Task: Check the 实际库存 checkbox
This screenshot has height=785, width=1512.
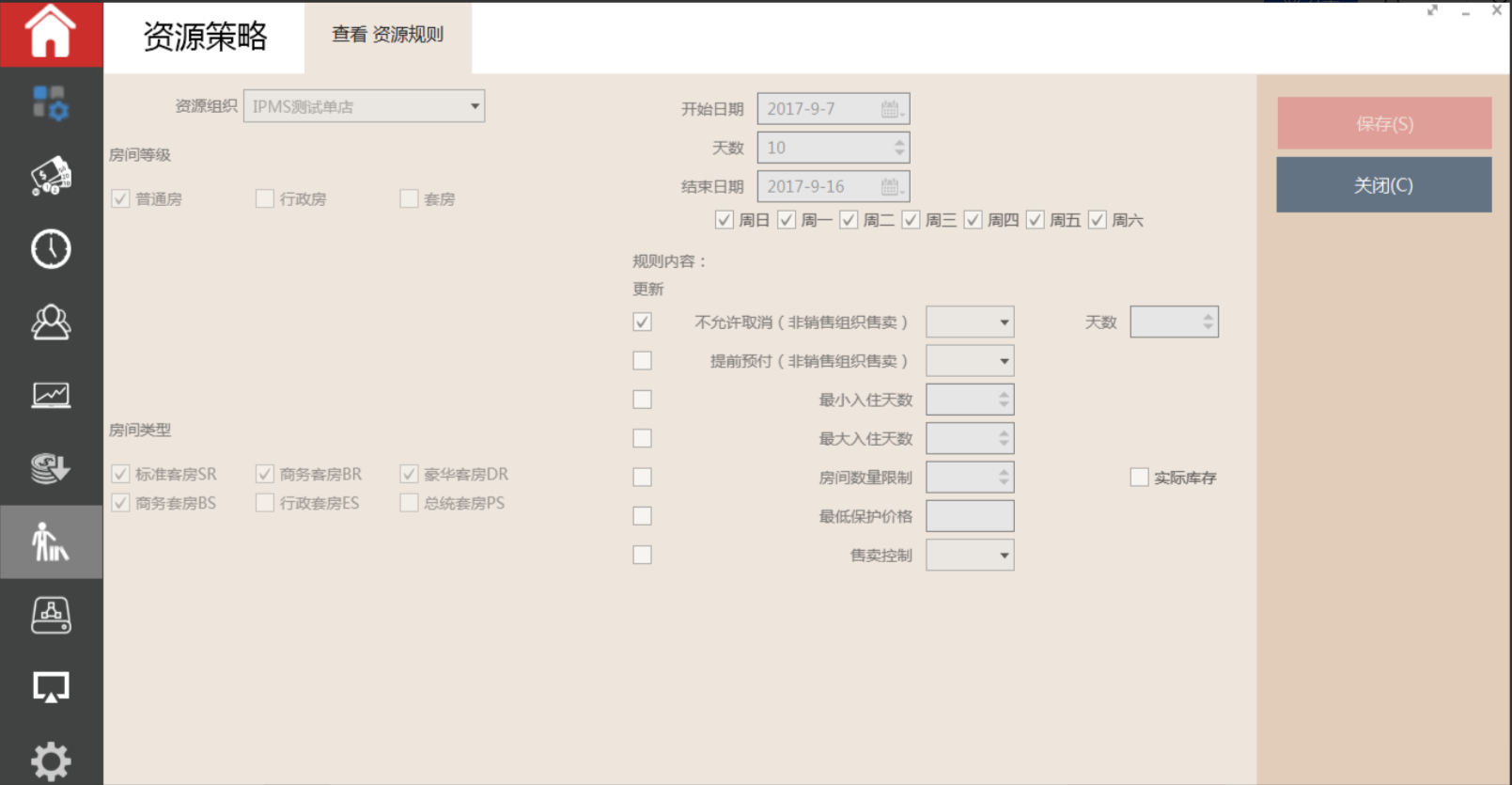Action: 1139,478
